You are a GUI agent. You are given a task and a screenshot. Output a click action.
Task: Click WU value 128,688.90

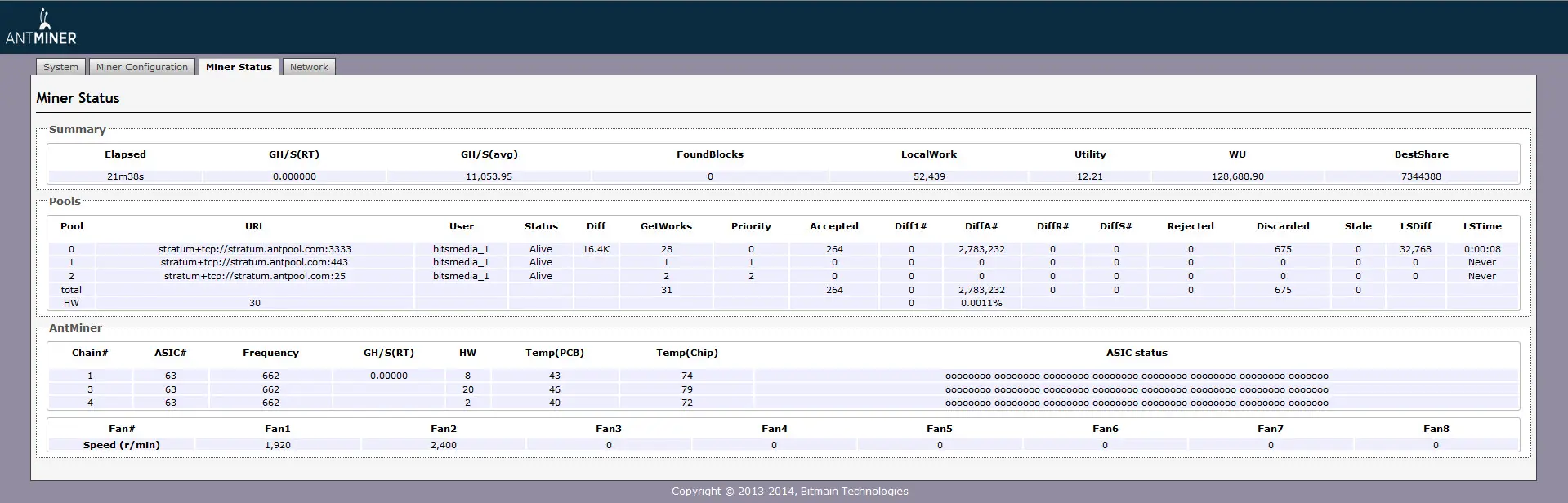click(1238, 176)
